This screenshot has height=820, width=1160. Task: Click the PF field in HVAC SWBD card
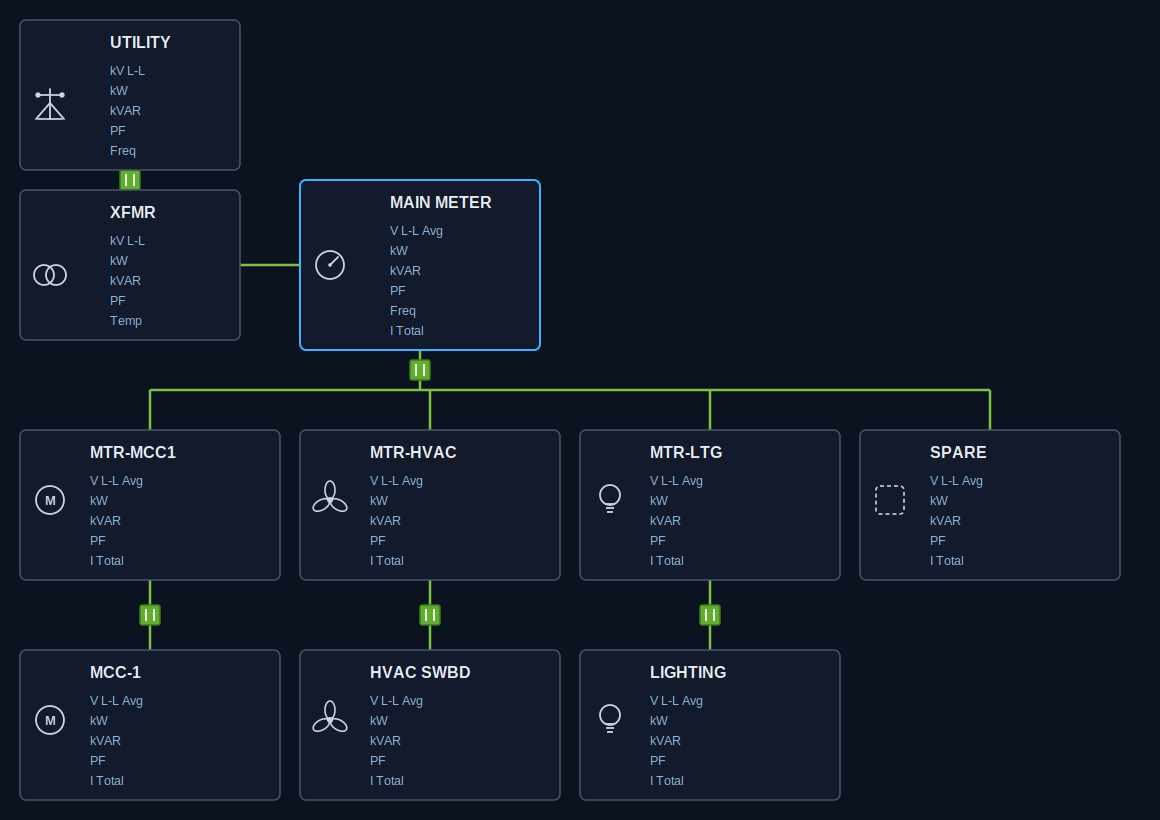[378, 761]
